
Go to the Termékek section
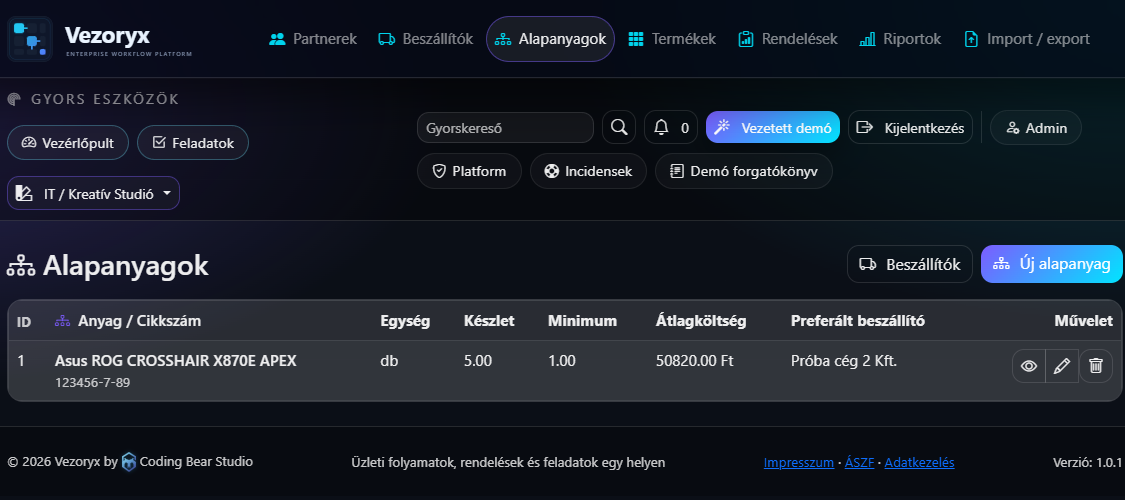tap(672, 39)
